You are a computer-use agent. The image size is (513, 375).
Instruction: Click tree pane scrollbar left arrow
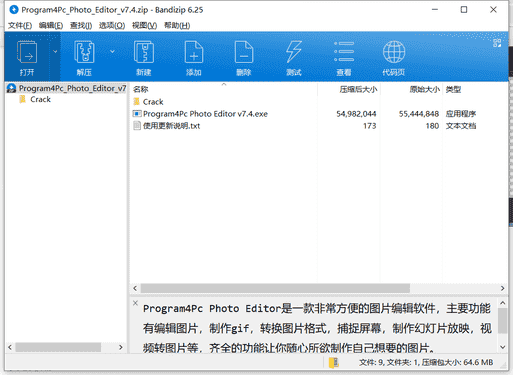[x=10, y=347]
